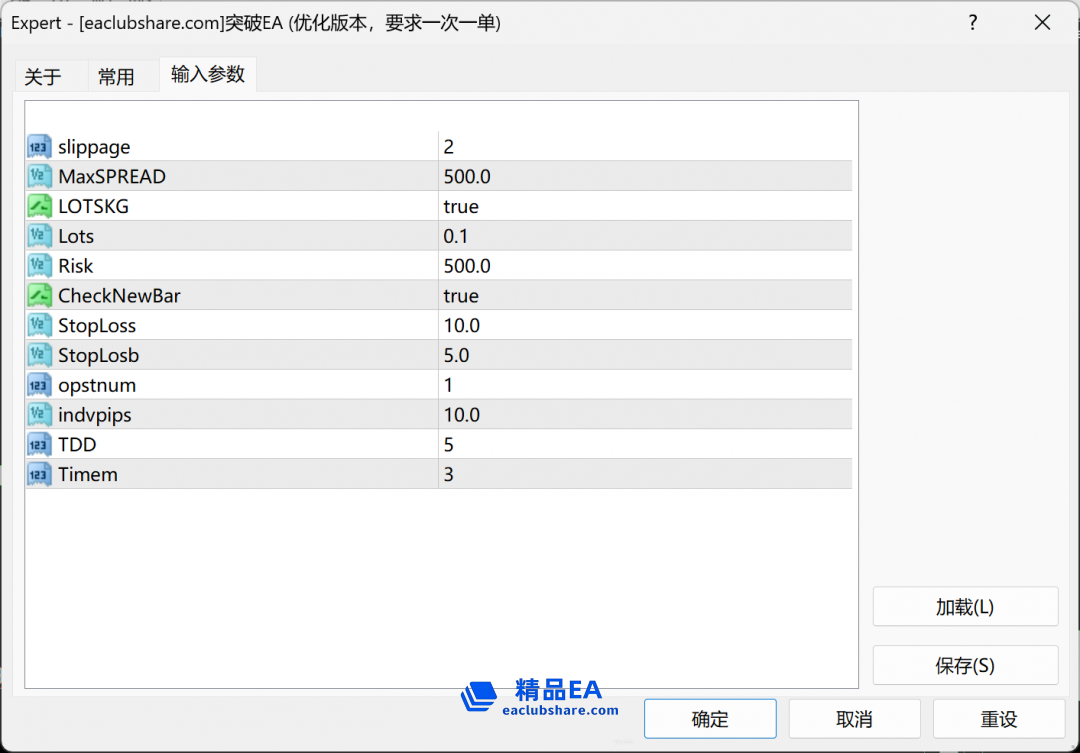Click the icon next to Lots parameter
The width and height of the screenshot is (1080, 753).
39,237
